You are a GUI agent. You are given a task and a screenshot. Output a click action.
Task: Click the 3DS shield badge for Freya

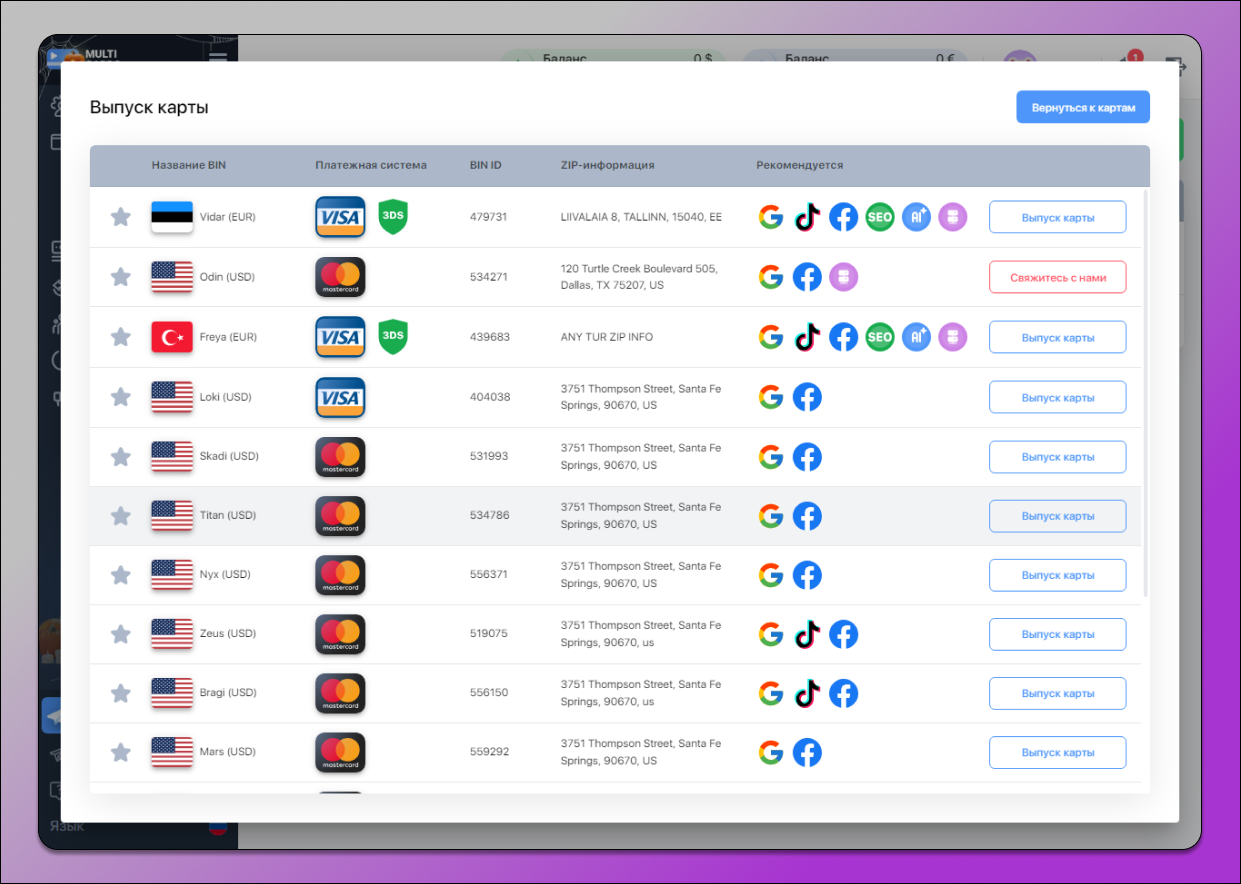[x=393, y=337]
